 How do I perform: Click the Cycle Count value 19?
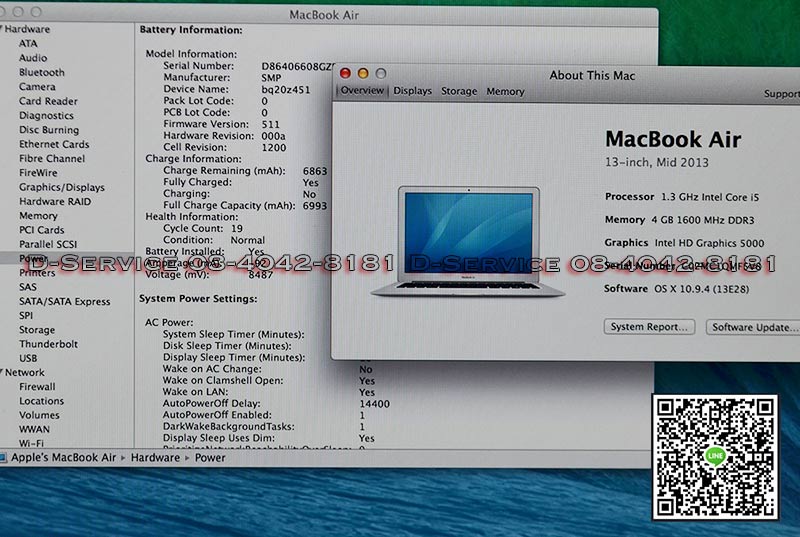point(237,228)
